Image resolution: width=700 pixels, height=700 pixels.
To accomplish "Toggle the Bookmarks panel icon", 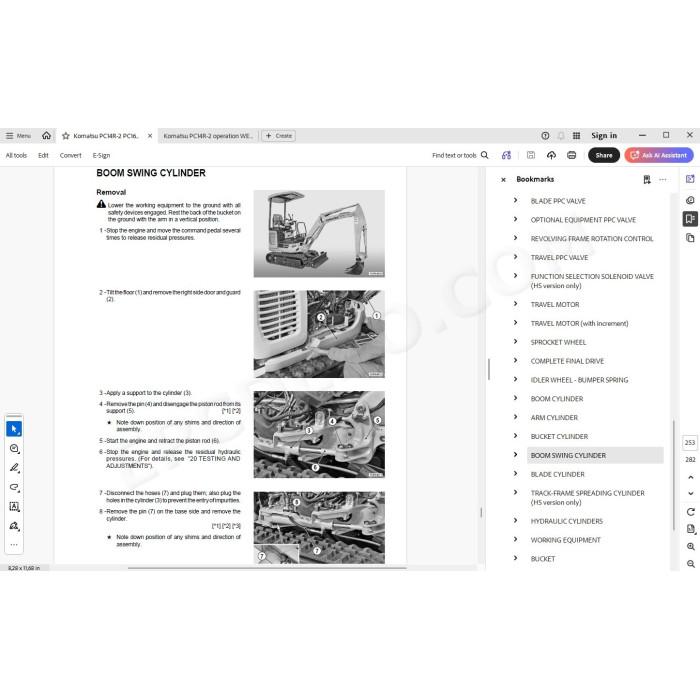I will point(690,219).
